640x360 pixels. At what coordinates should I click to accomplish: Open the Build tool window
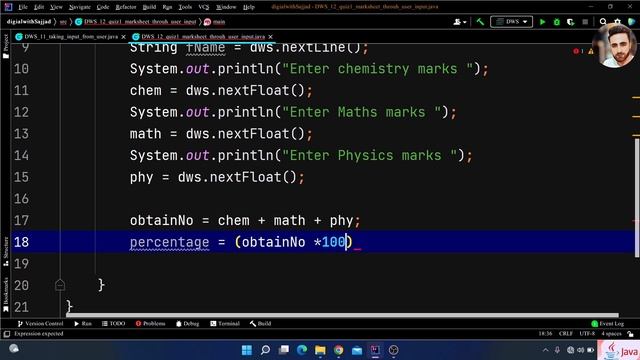click(260, 324)
